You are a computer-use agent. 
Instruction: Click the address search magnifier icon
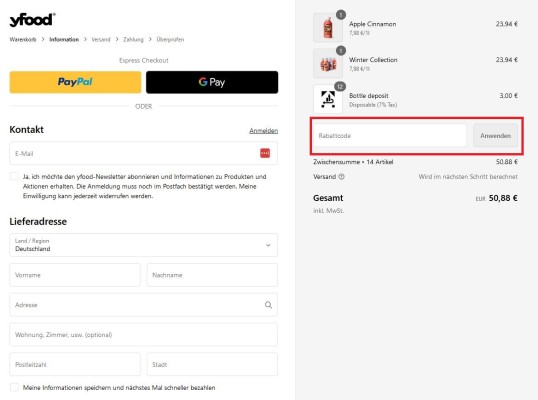[x=268, y=305]
